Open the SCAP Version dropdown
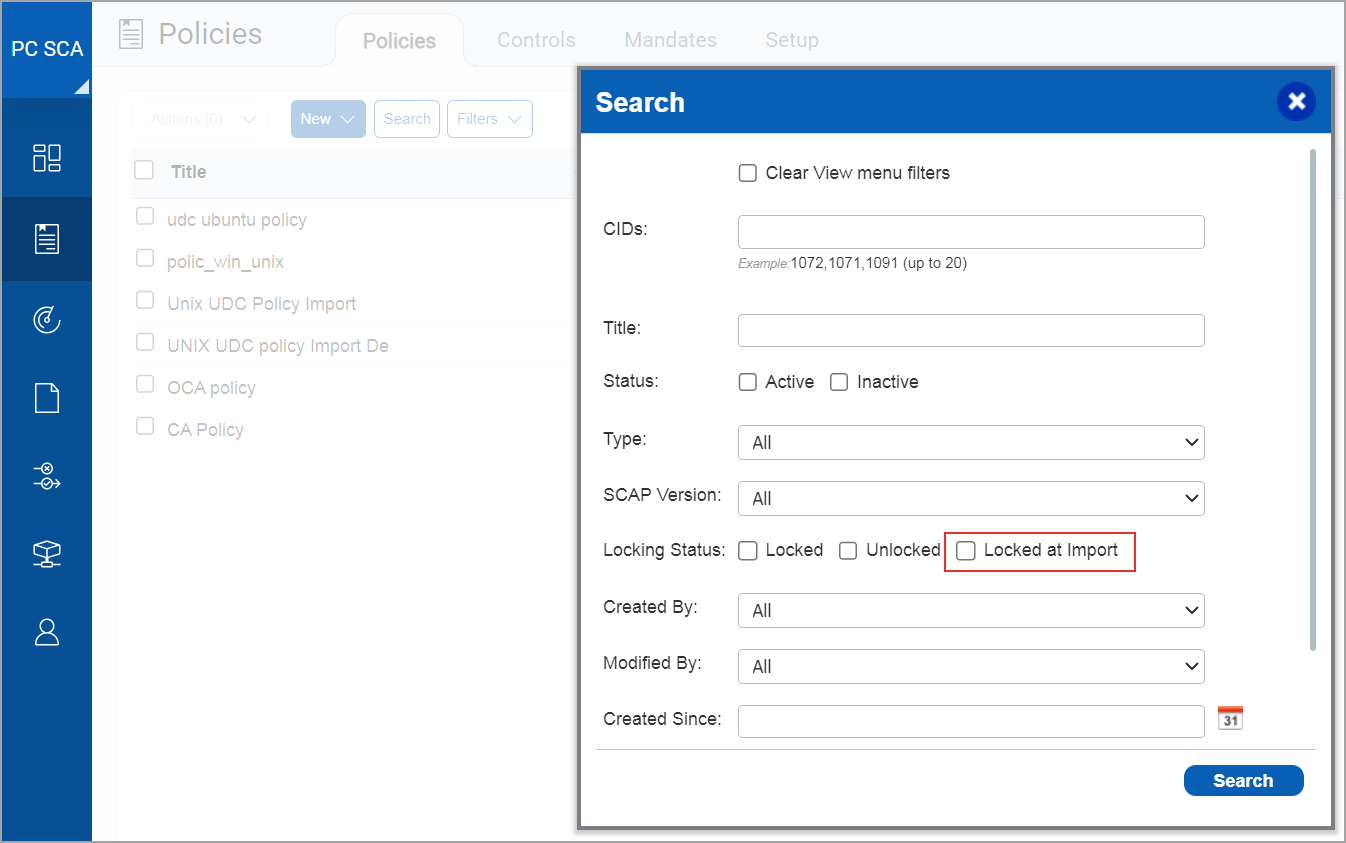1346x843 pixels. click(970, 498)
